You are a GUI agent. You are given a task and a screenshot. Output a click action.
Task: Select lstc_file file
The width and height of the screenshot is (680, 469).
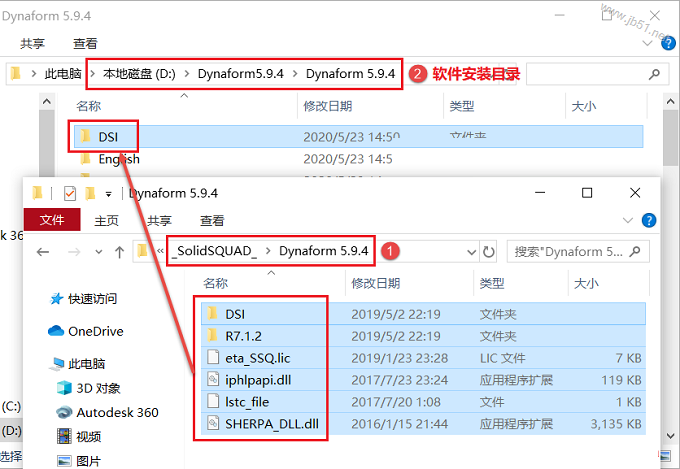pos(423,402)
